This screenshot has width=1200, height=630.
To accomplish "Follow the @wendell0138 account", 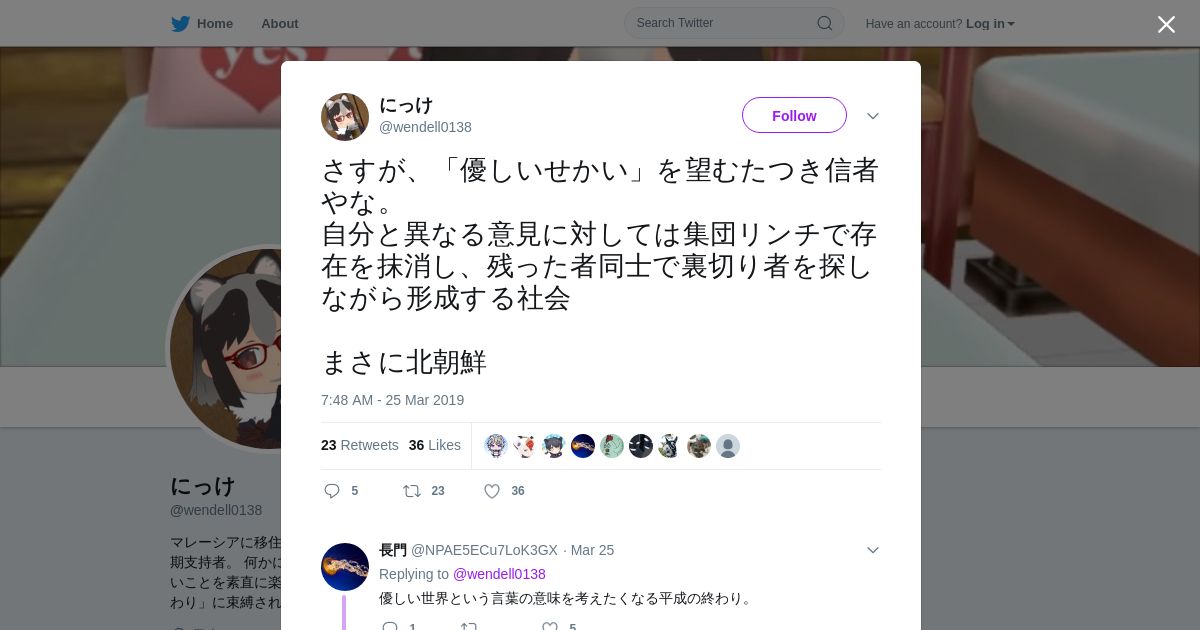I will point(794,115).
